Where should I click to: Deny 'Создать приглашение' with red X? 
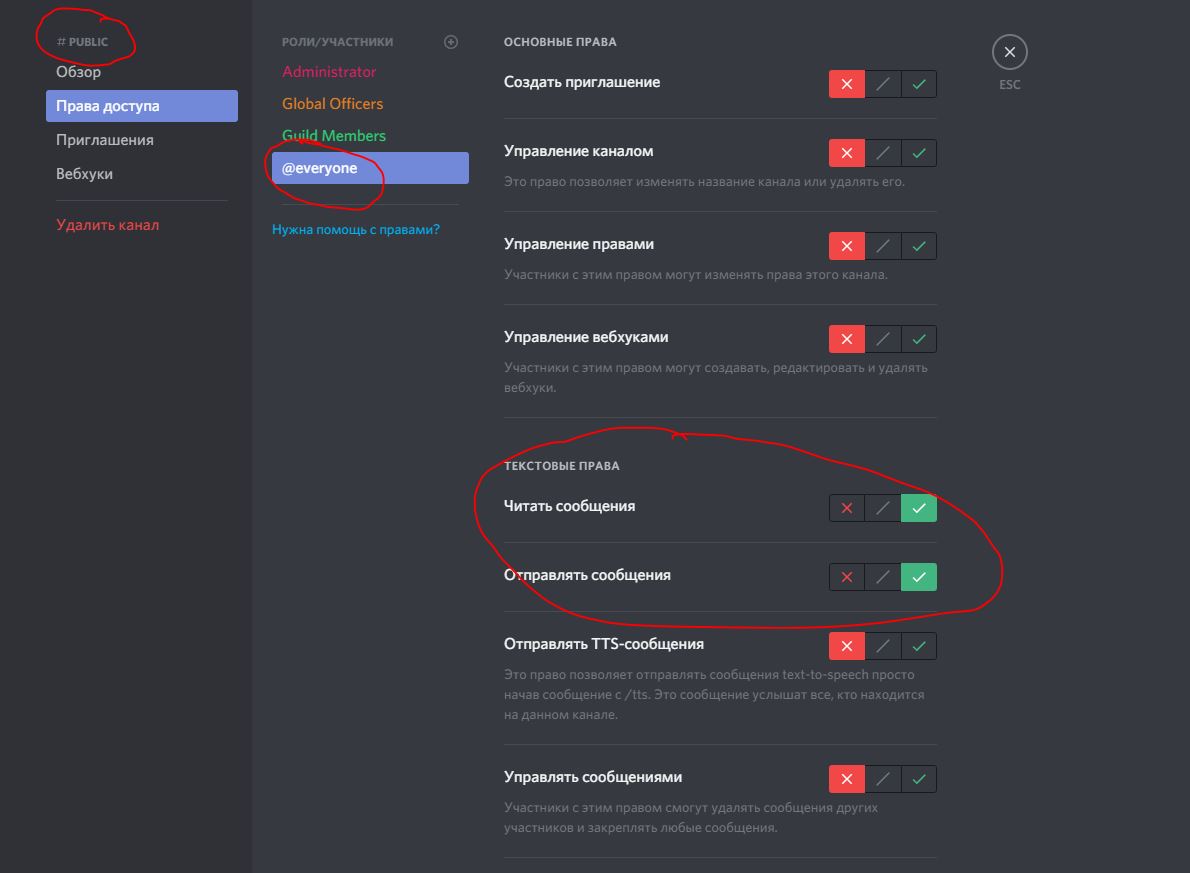point(846,84)
